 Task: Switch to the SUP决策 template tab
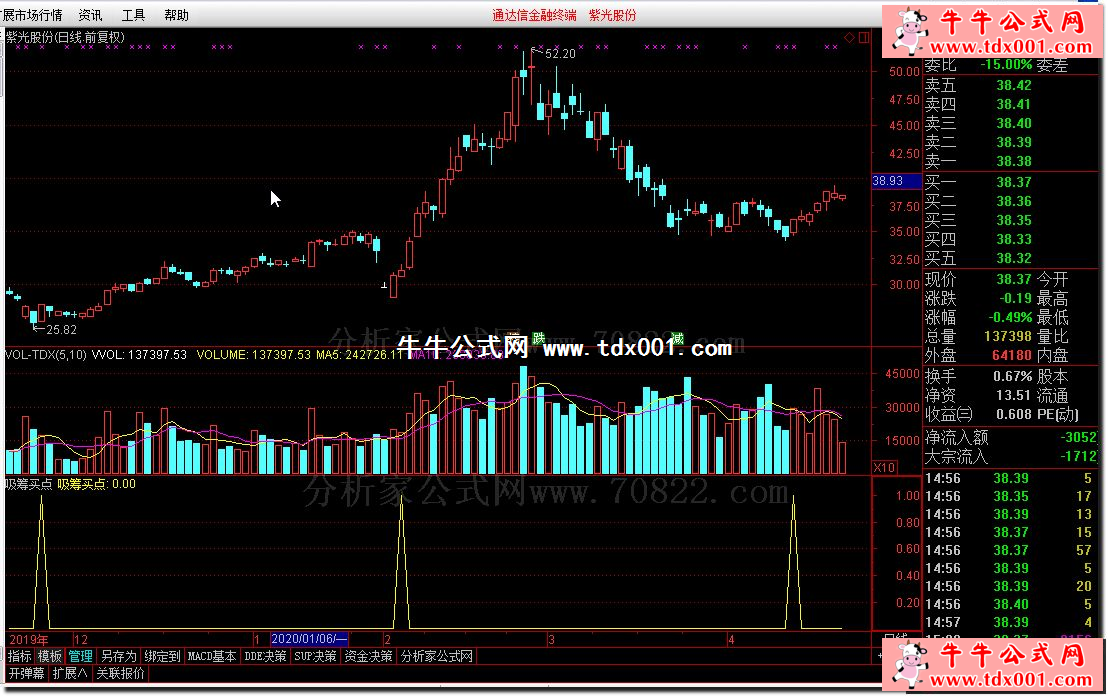[315, 656]
